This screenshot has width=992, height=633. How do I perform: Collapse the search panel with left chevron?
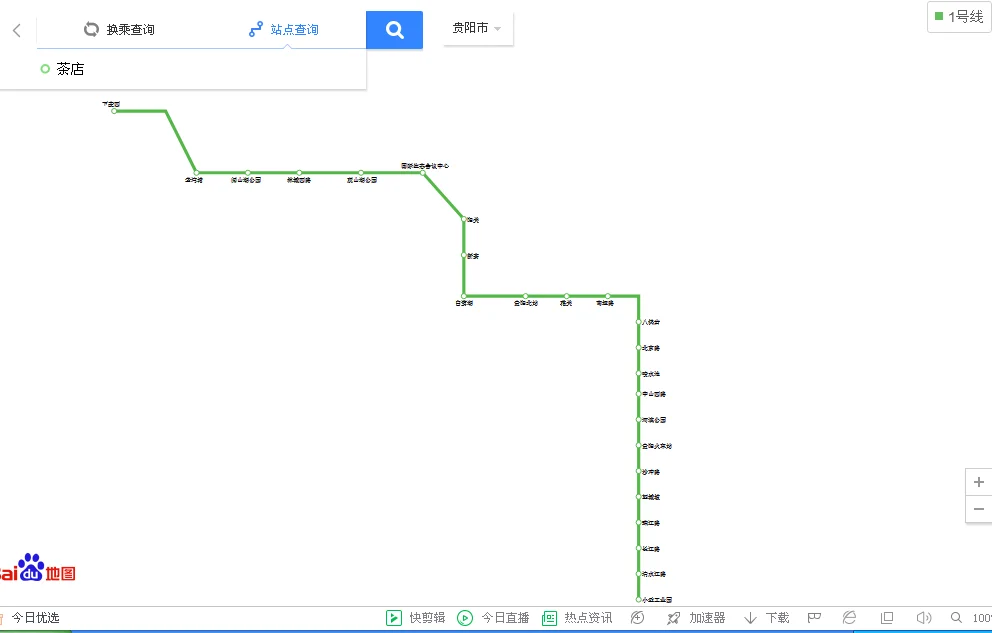(15, 30)
